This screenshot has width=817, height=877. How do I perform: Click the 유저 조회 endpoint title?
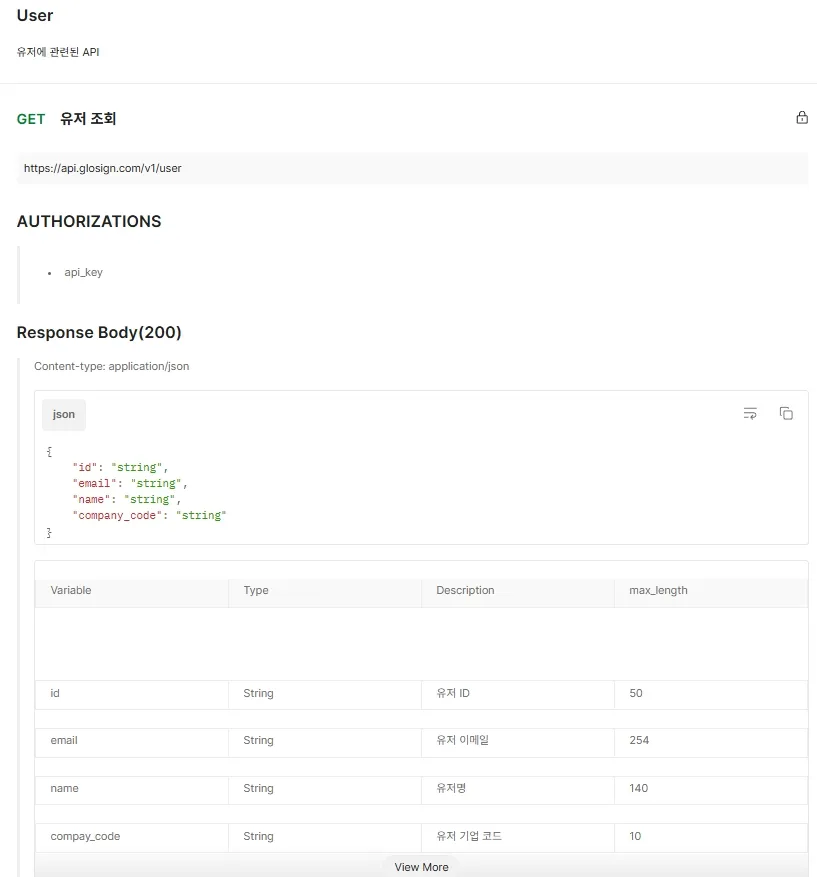click(x=90, y=118)
